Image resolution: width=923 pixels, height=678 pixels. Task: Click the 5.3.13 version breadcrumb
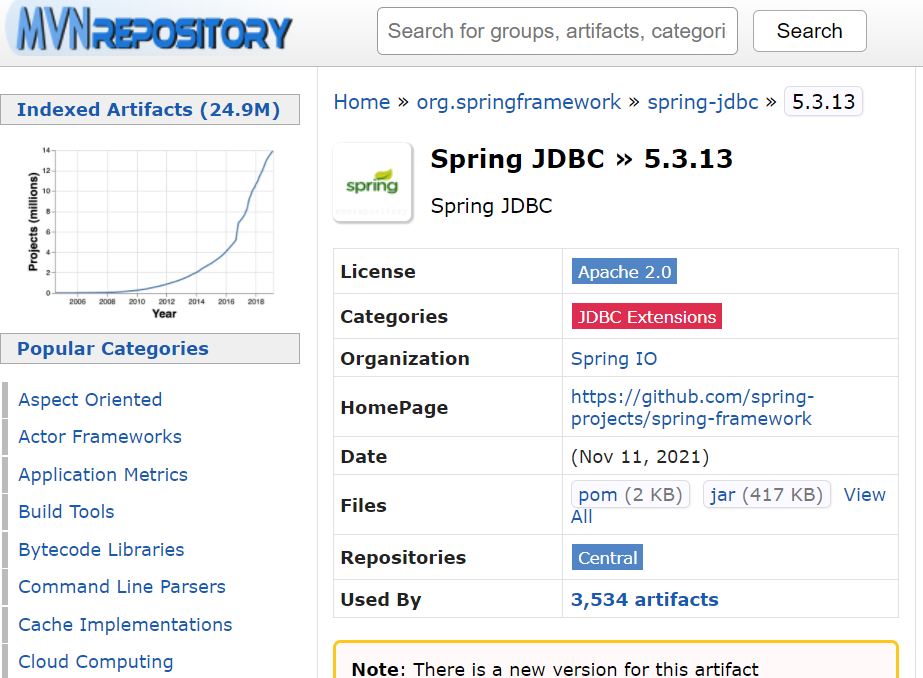coord(823,102)
